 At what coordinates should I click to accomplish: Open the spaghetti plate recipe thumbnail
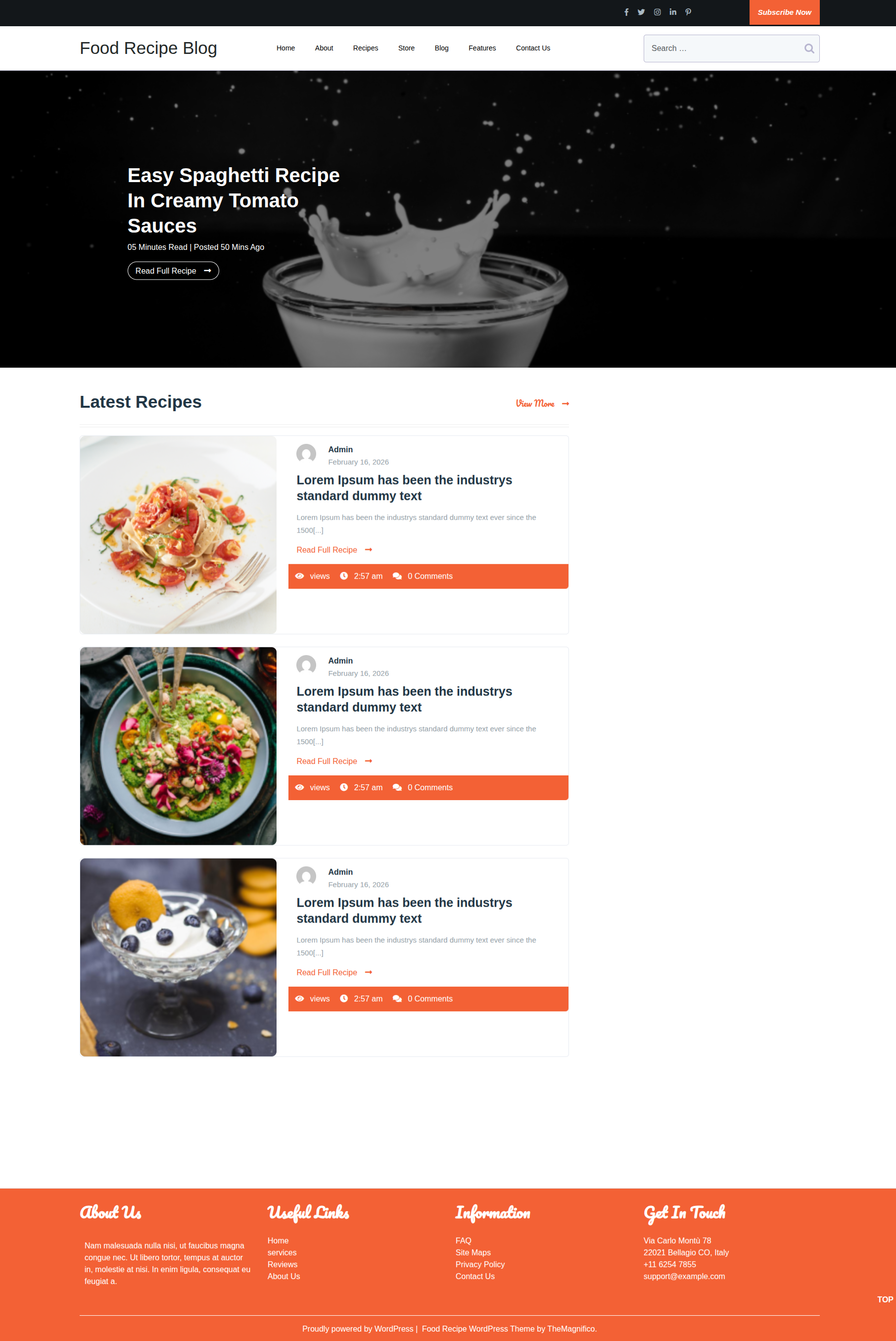tap(178, 535)
